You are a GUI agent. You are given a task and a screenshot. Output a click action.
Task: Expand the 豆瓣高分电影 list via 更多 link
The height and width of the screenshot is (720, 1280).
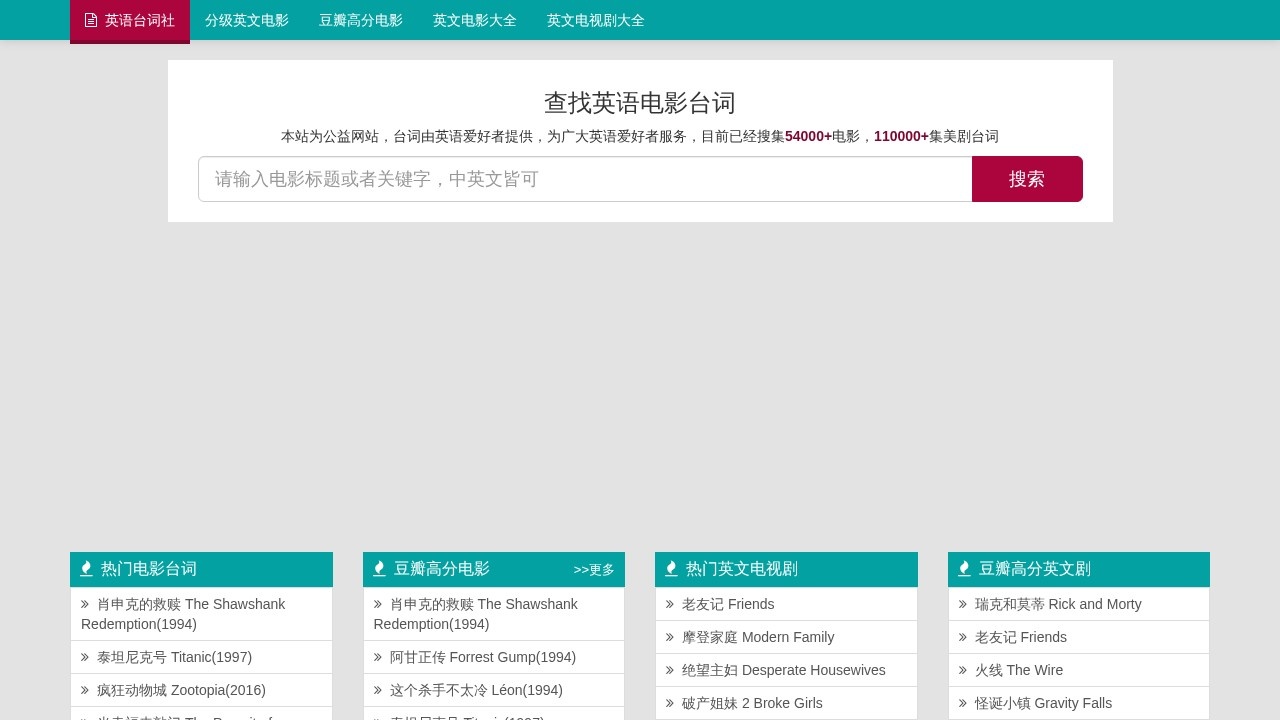coord(594,570)
